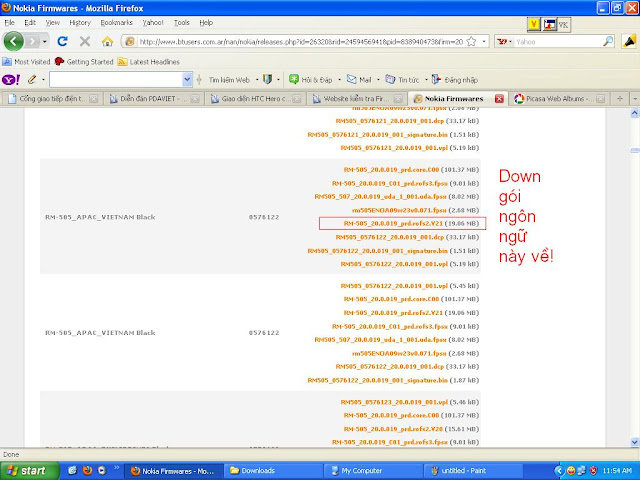640x480 pixels.
Task: Click the VK toolbar icon
Action: (563, 25)
